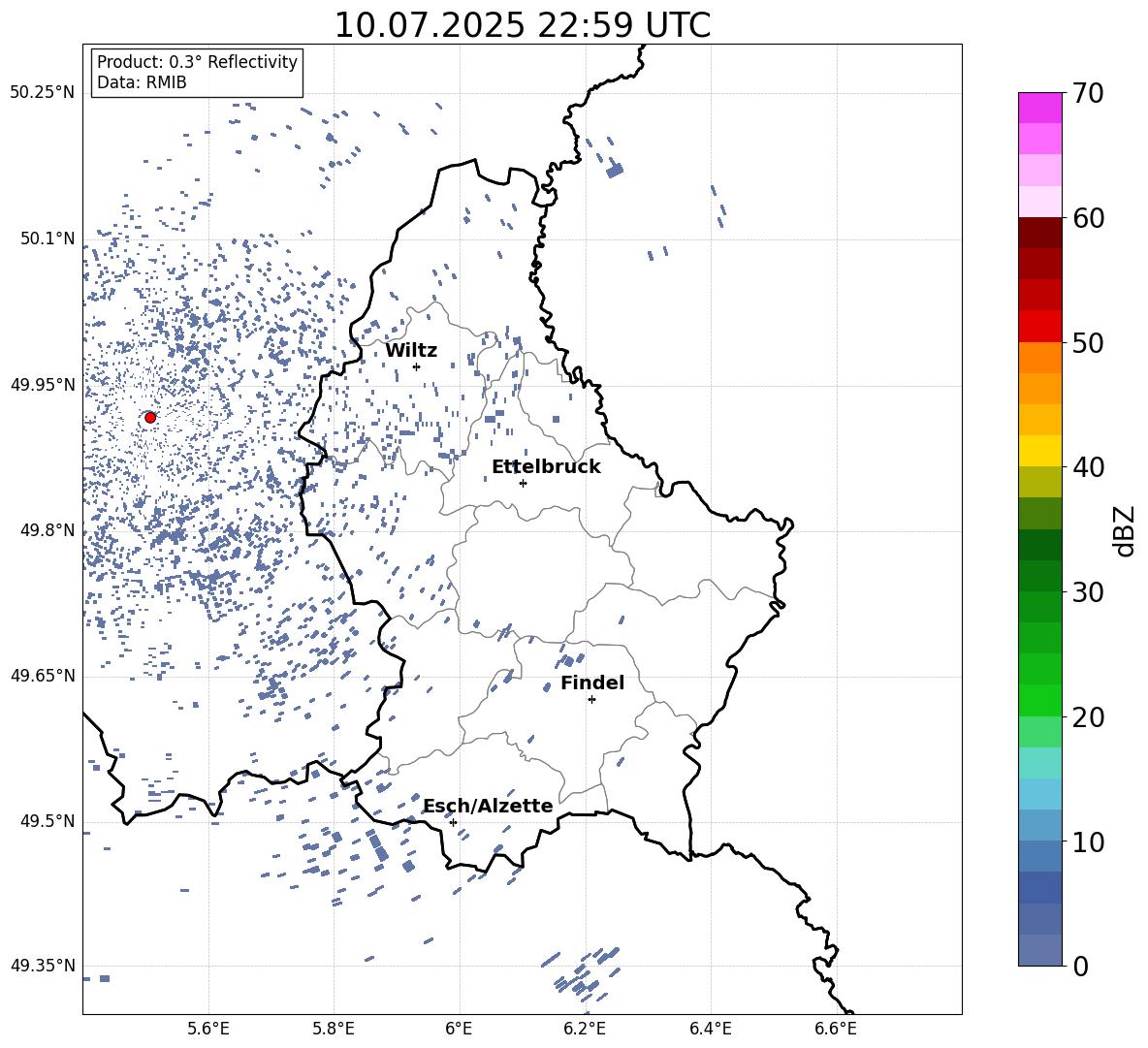1148x1048 pixels.
Task: Click the Wiltz station cross marker
Action: [417, 366]
